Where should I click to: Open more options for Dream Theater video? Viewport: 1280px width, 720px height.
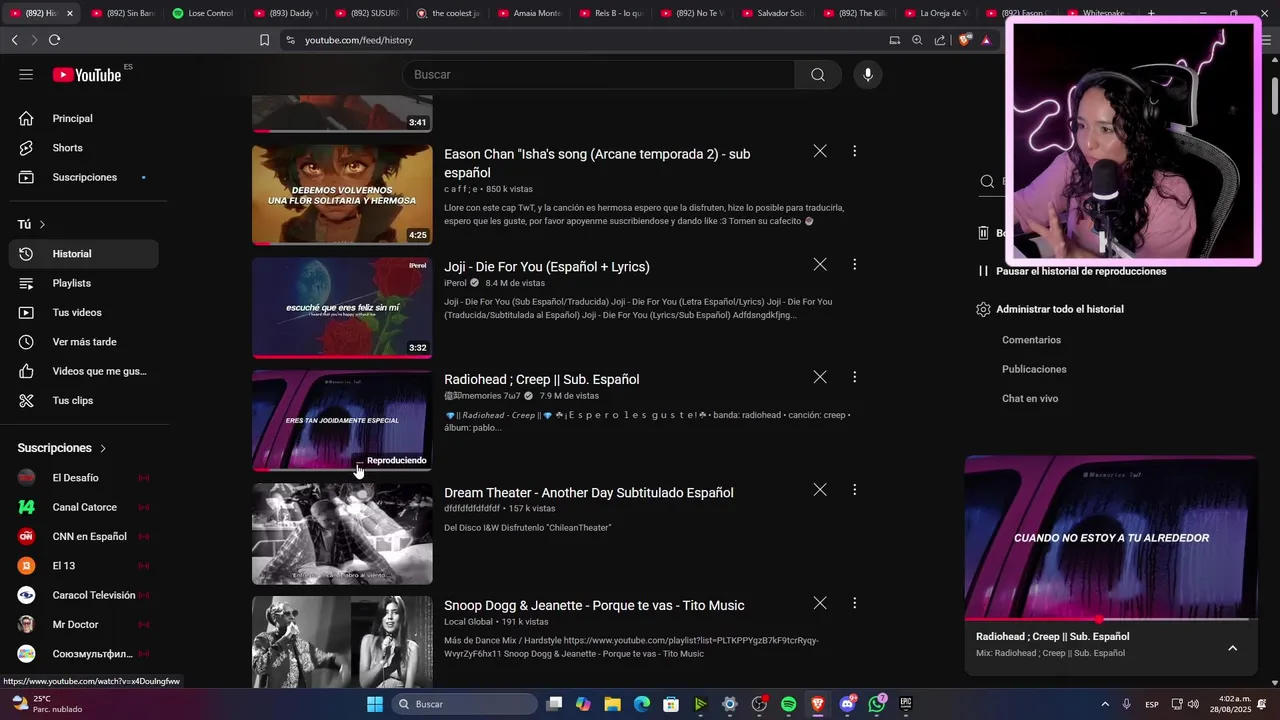tap(854, 490)
